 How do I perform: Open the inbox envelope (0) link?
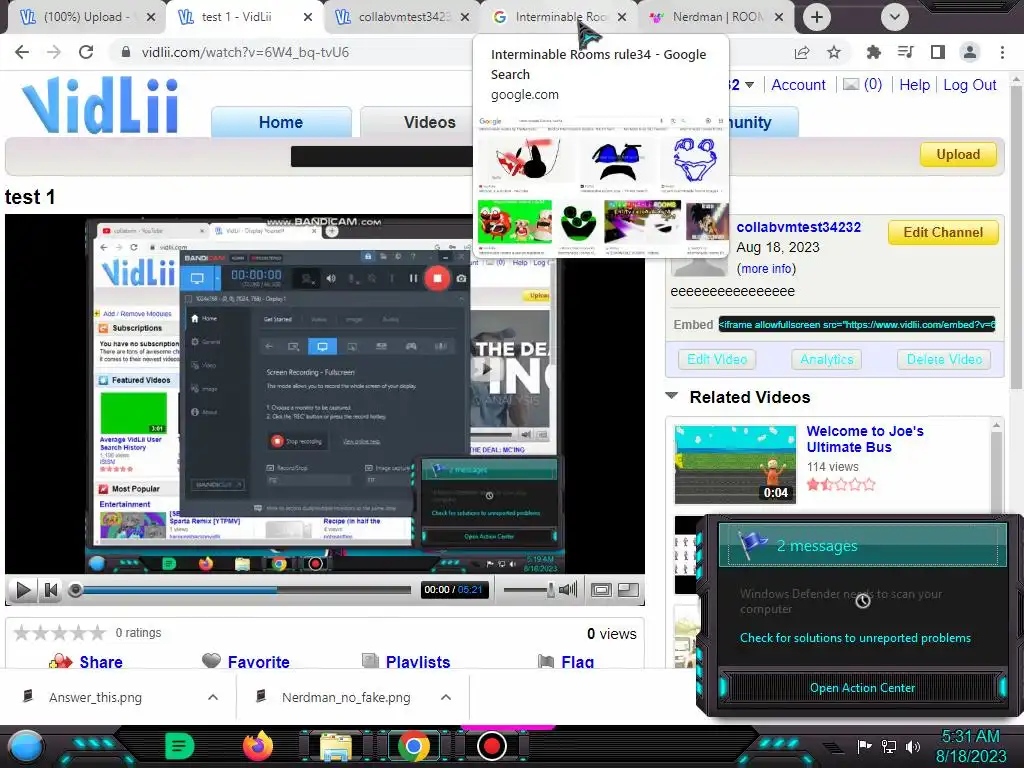pyautogui.click(x=862, y=85)
